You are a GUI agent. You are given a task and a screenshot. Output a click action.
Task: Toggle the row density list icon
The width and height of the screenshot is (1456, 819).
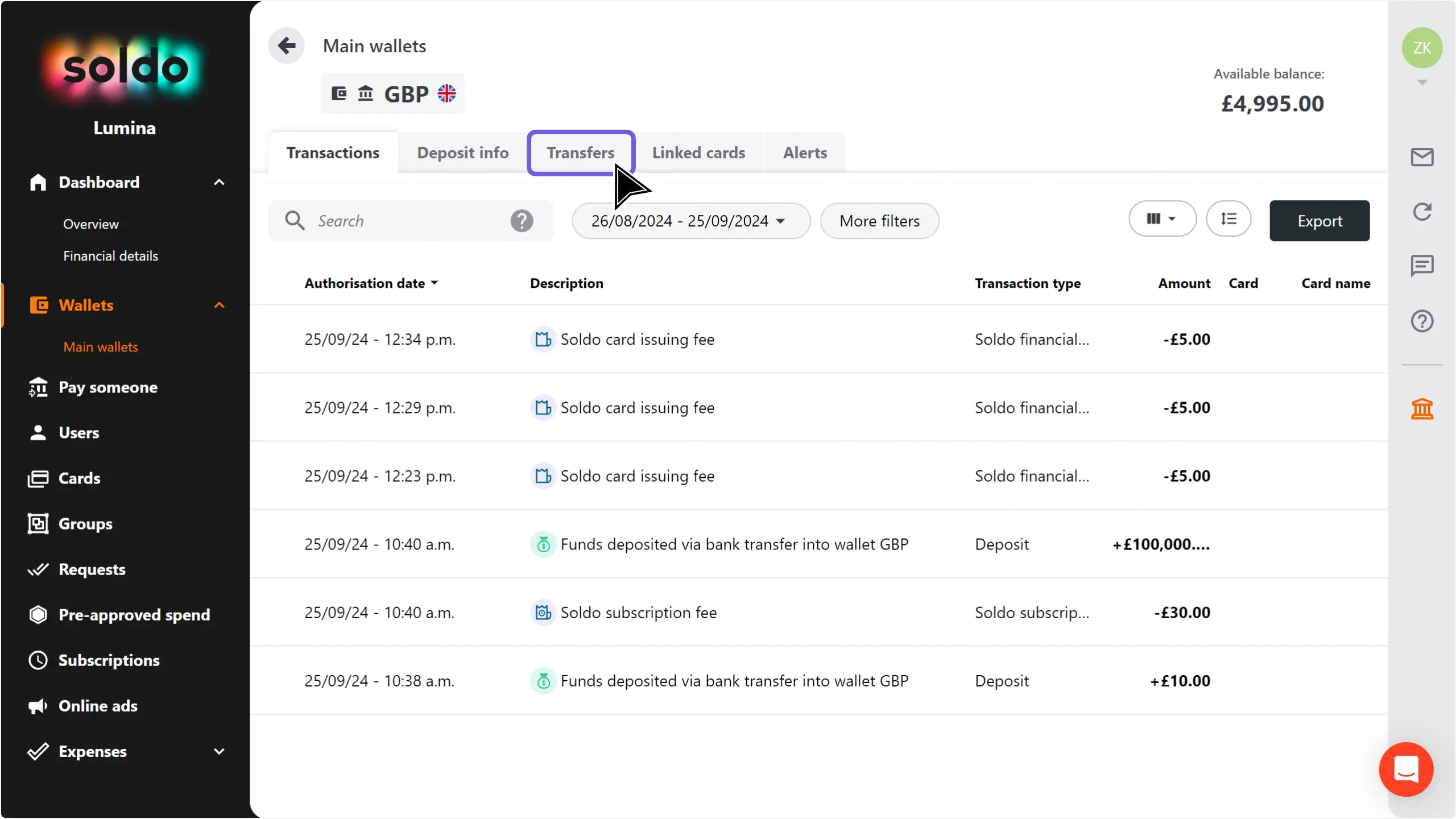point(1228,219)
